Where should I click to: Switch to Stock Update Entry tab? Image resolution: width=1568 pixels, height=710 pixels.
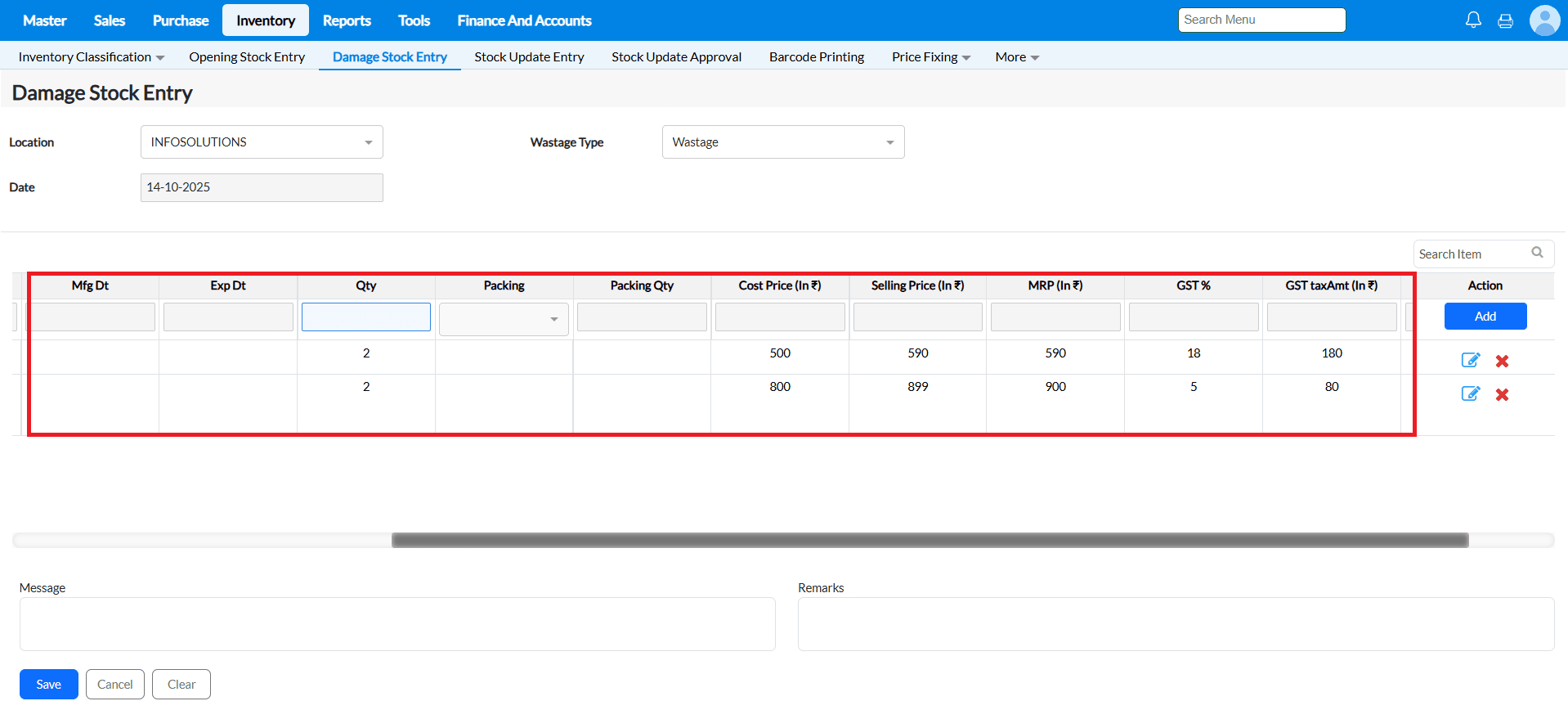point(529,57)
